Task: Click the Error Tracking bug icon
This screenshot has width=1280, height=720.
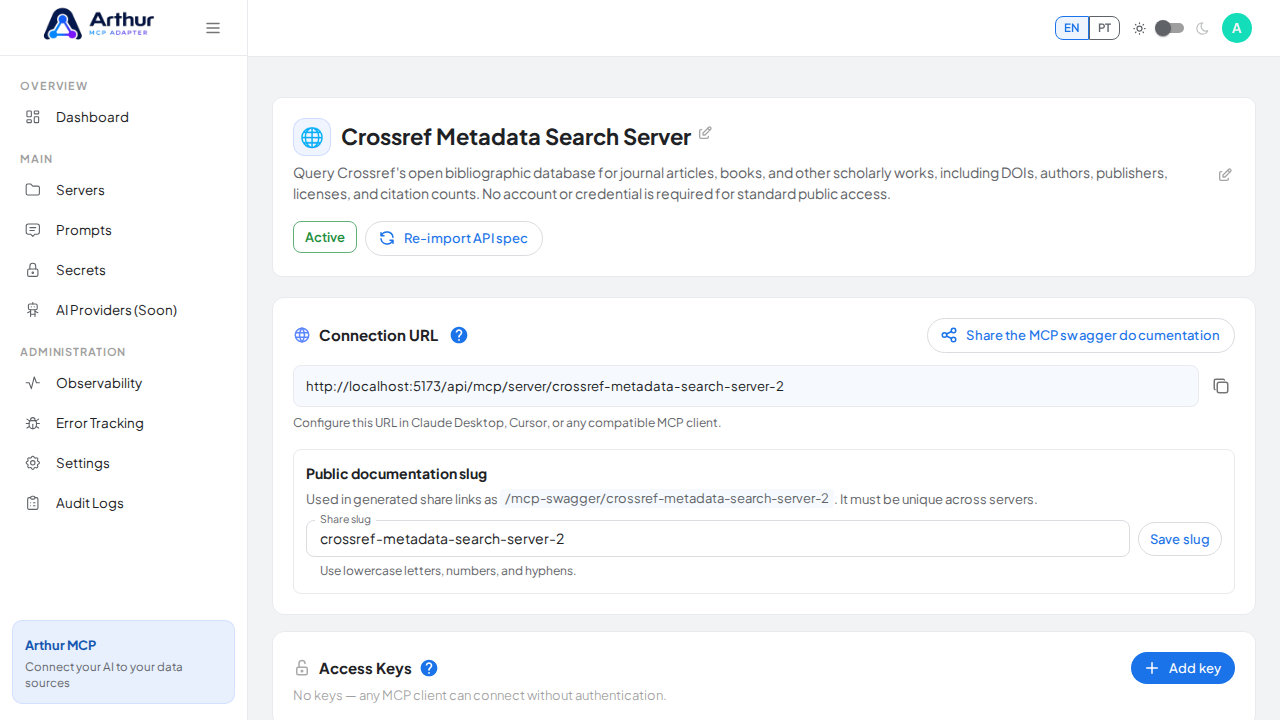Action: [33, 423]
